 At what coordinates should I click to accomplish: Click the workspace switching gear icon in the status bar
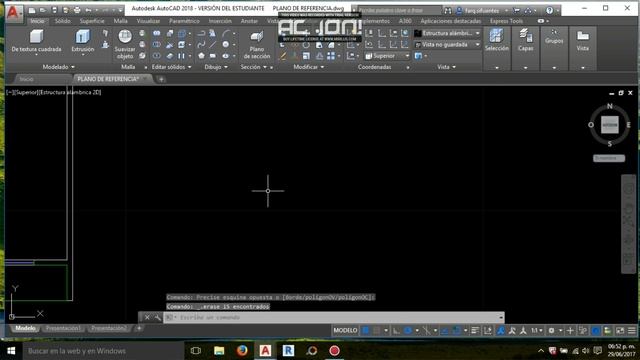pyautogui.click(x=551, y=331)
